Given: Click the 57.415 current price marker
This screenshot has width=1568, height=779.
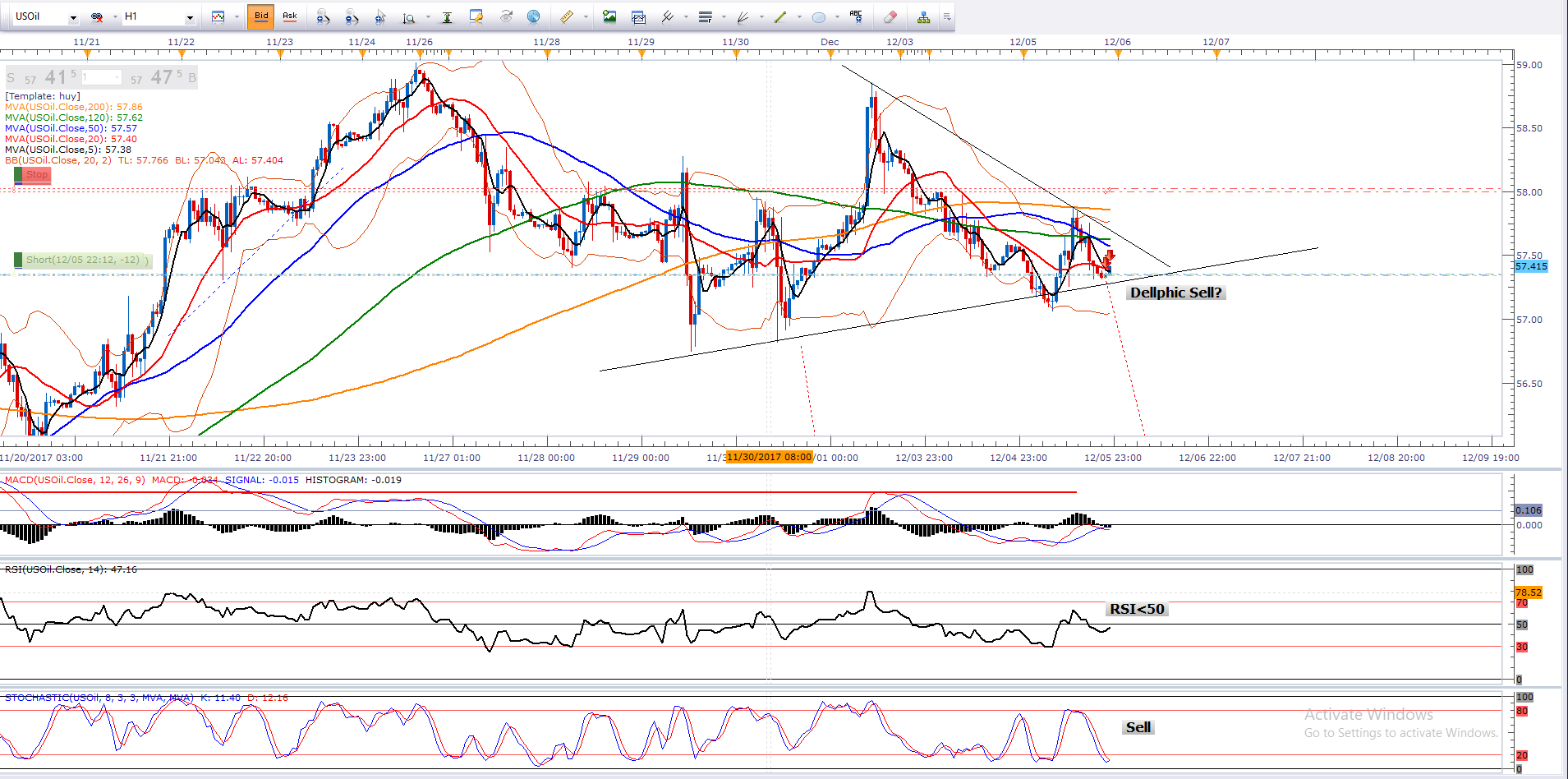Looking at the screenshot, I should tap(1530, 266).
